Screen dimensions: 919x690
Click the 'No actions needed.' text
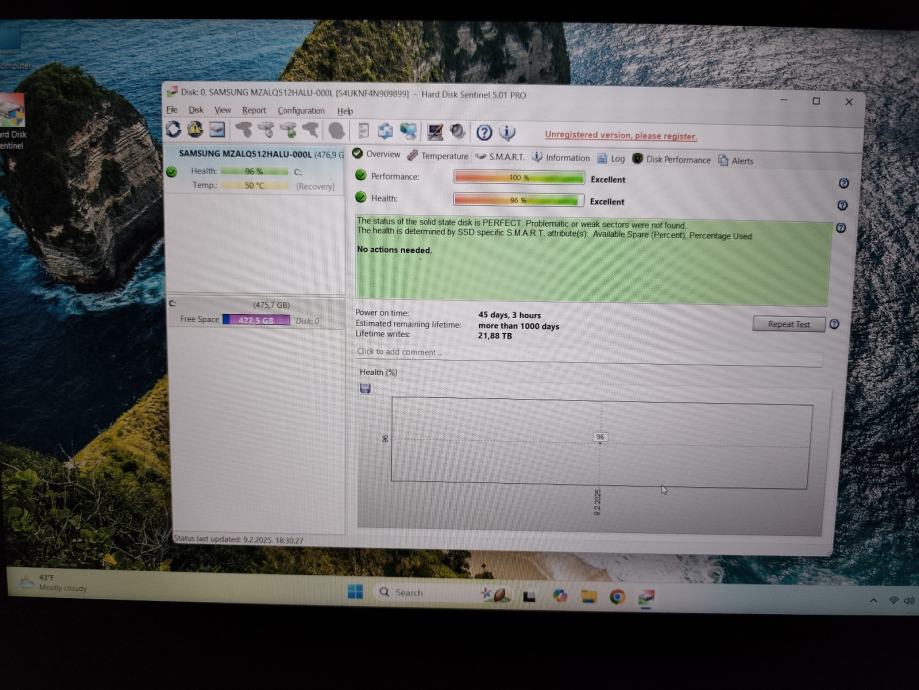pos(394,250)
